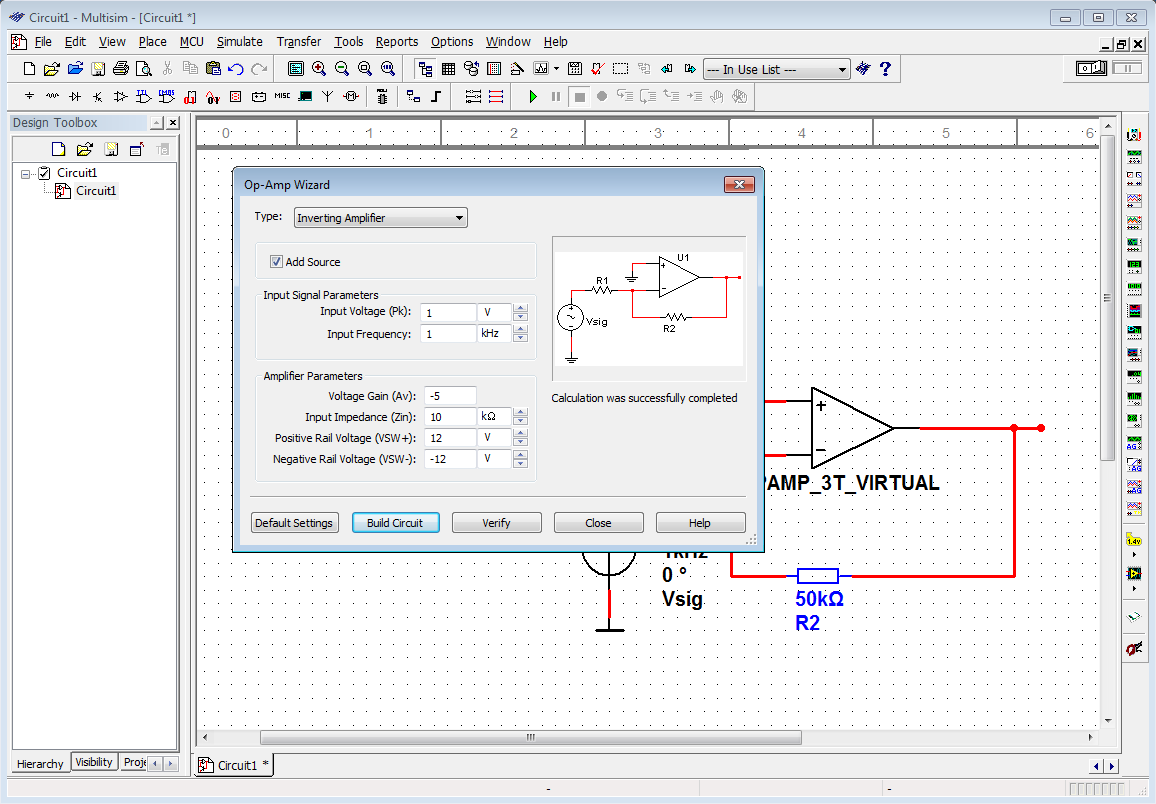Open the MISC components group
Screen dimensions: 1156x804
click(282, 97)
